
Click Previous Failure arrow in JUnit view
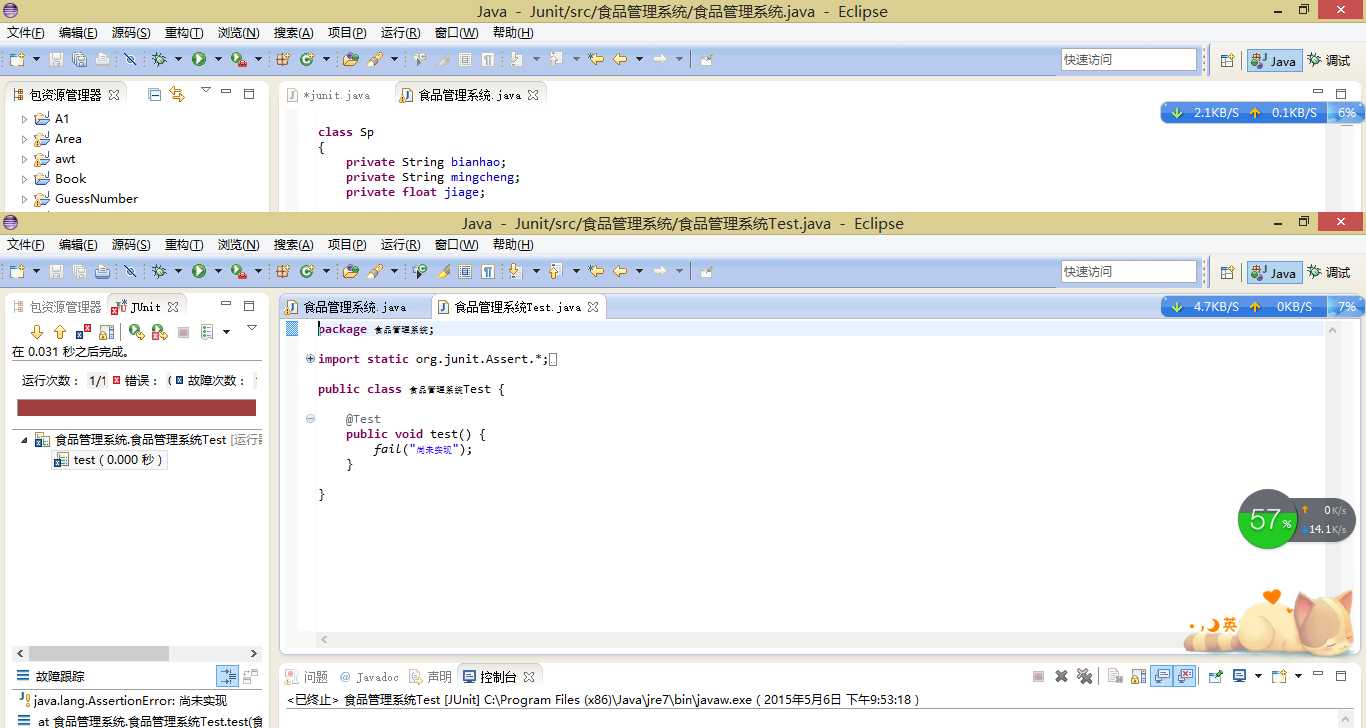pos(59,331)
